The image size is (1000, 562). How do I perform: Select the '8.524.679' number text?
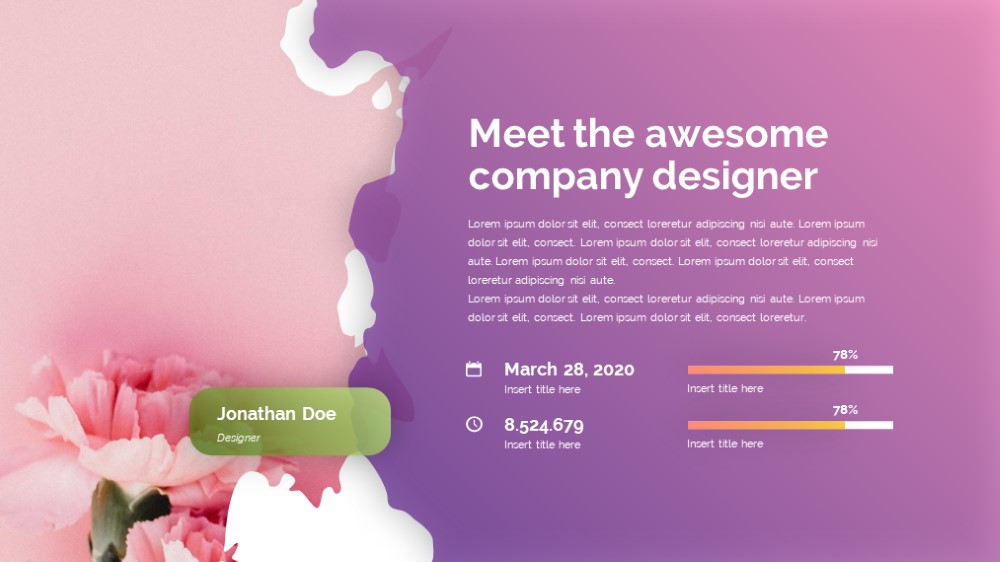543,425
